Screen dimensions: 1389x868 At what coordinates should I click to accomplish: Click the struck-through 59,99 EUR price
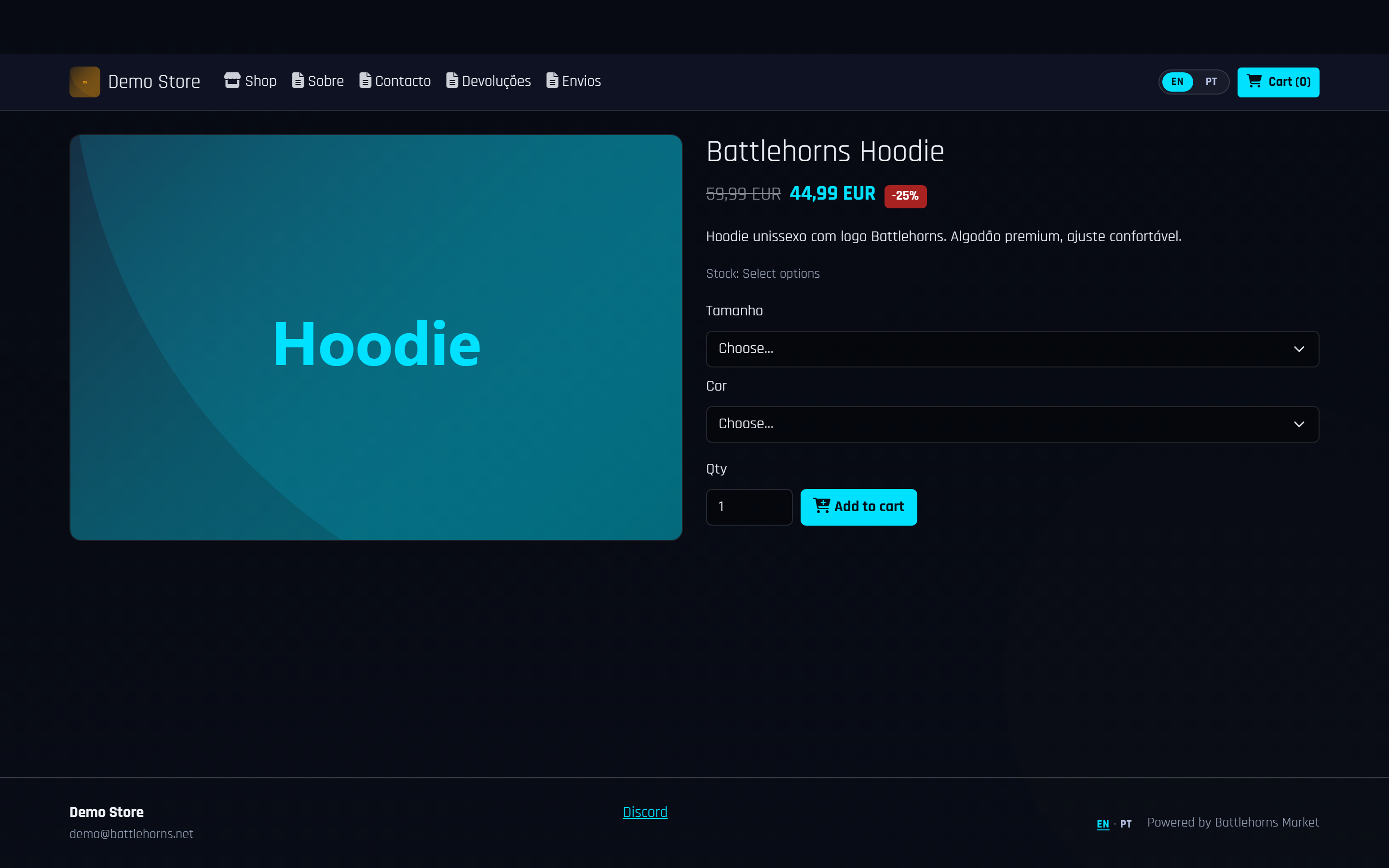pos(743,194)
